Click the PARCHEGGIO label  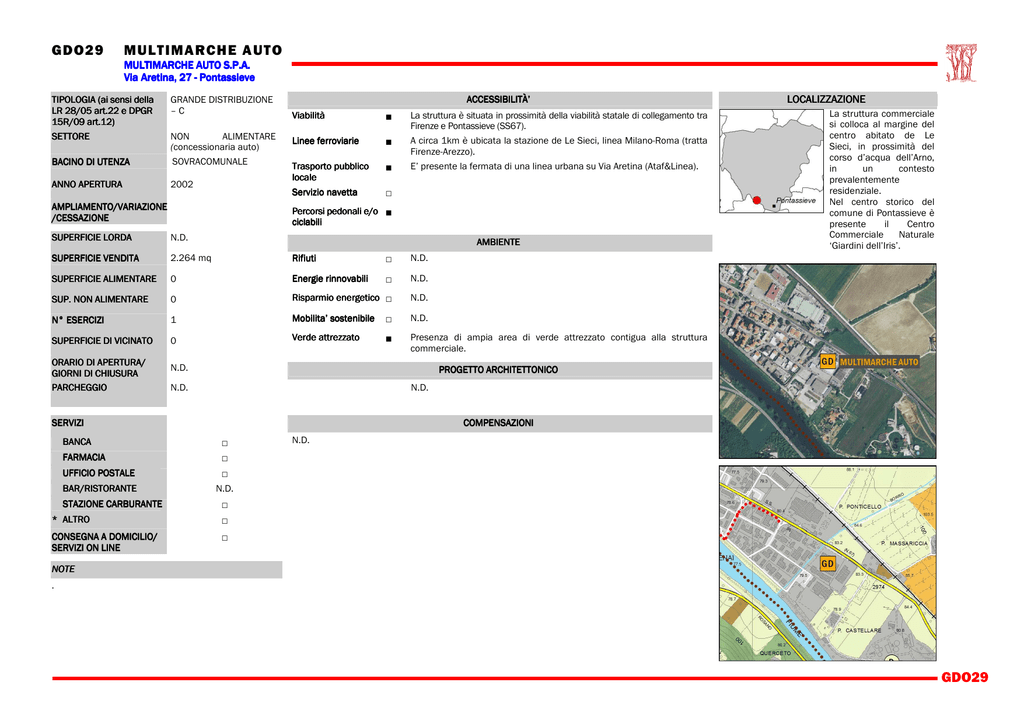click(79, 388)
